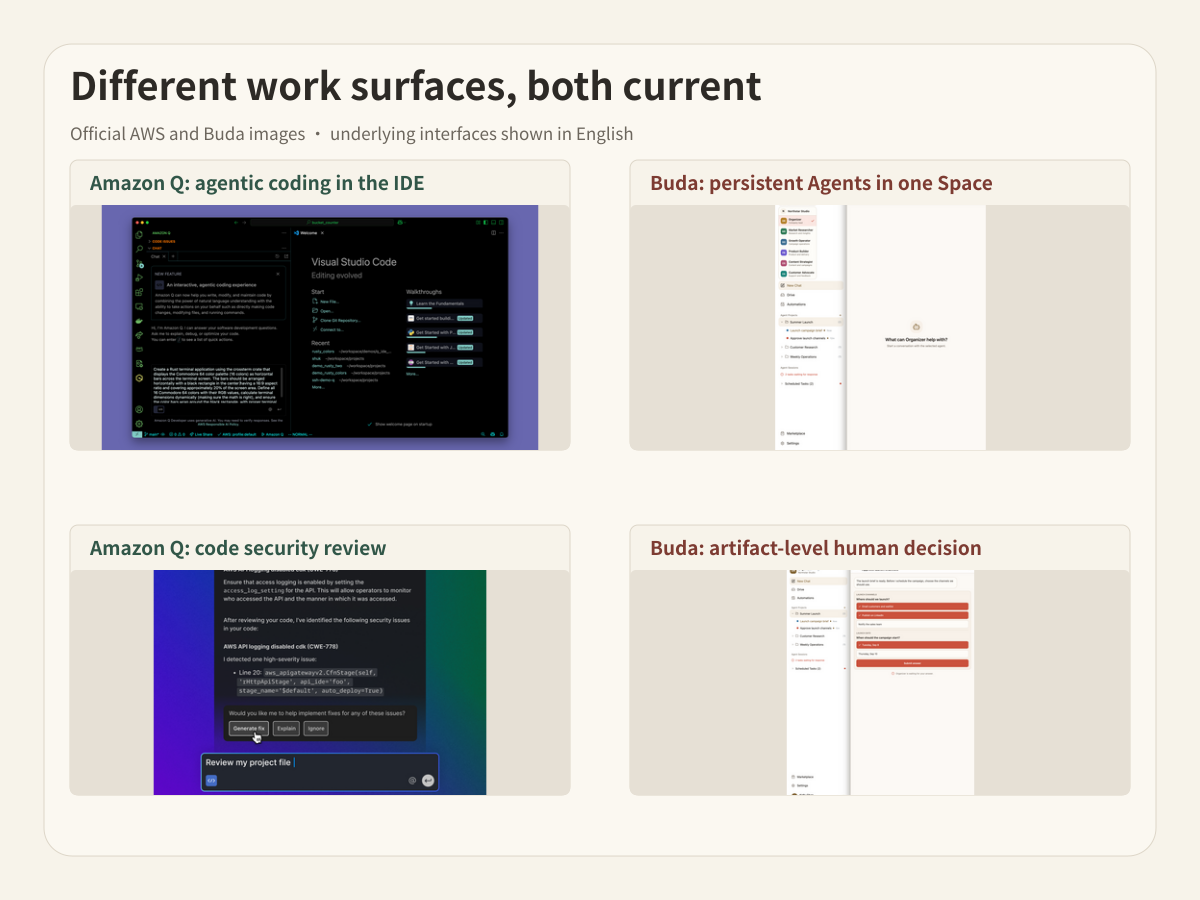Open Learn the Fundamentals walkthrough

pyautogui.click(x=444, y=303)
